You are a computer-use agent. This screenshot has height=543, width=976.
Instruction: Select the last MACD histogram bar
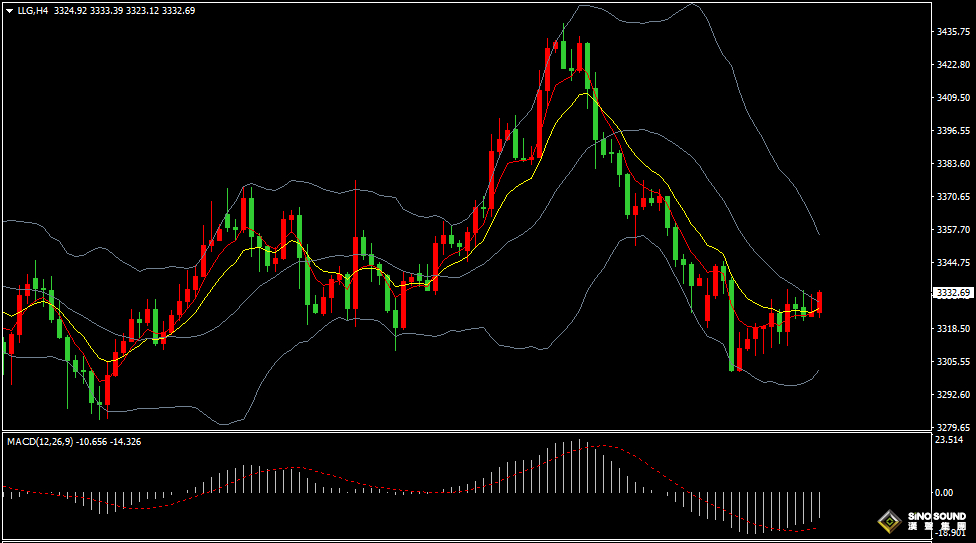(x=820, y=506)
